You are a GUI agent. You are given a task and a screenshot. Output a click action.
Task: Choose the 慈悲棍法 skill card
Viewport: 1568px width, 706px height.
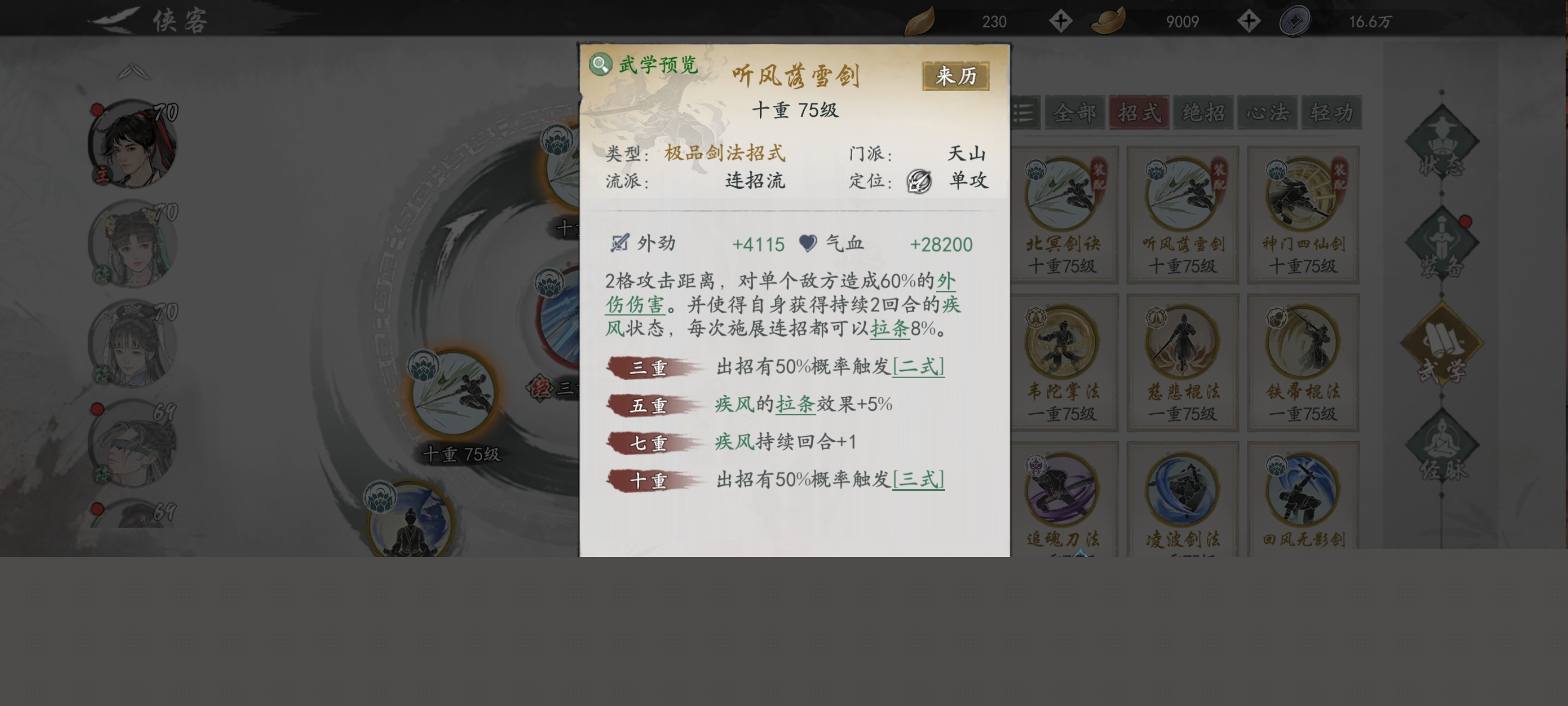click(1182, 362)
